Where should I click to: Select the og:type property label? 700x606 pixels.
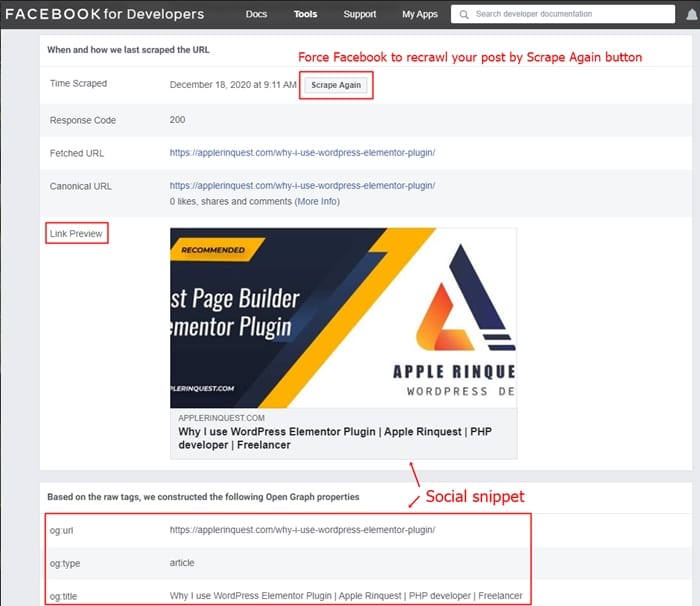pyautogui.click(x=65, y=564)
